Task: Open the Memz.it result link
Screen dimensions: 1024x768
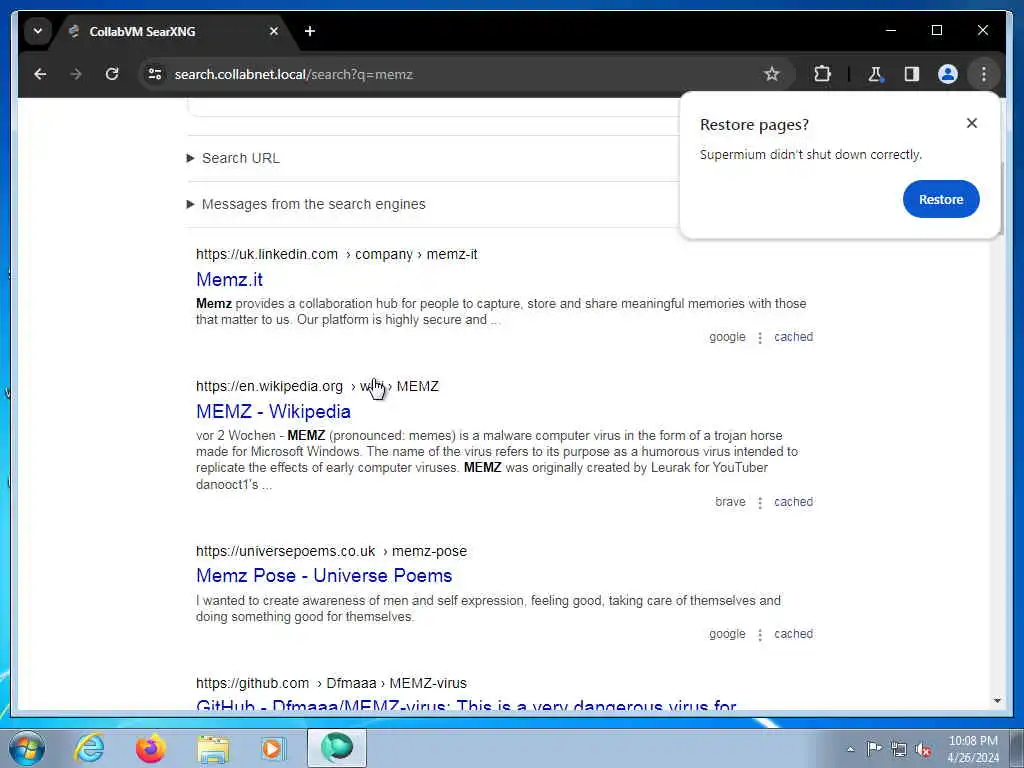Action: [229, 280]
